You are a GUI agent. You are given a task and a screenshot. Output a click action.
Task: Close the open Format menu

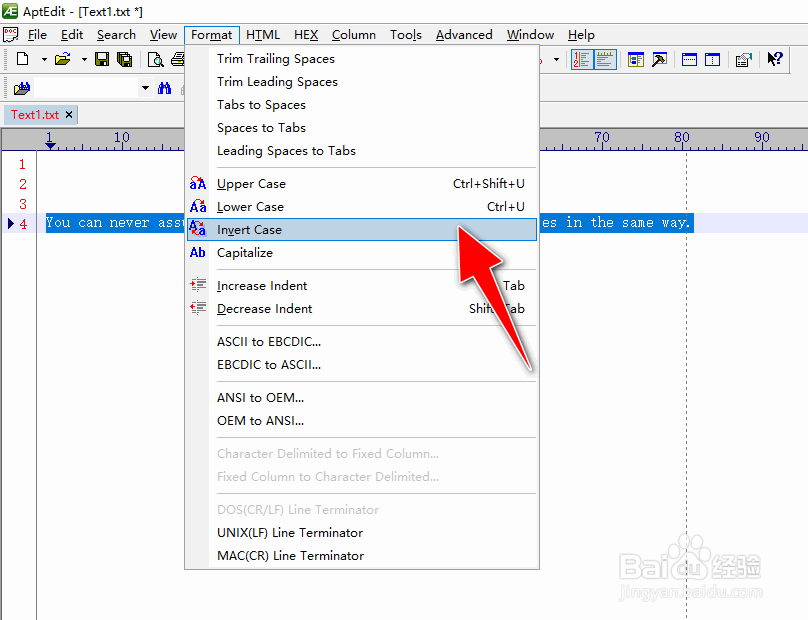pos(212,35)
